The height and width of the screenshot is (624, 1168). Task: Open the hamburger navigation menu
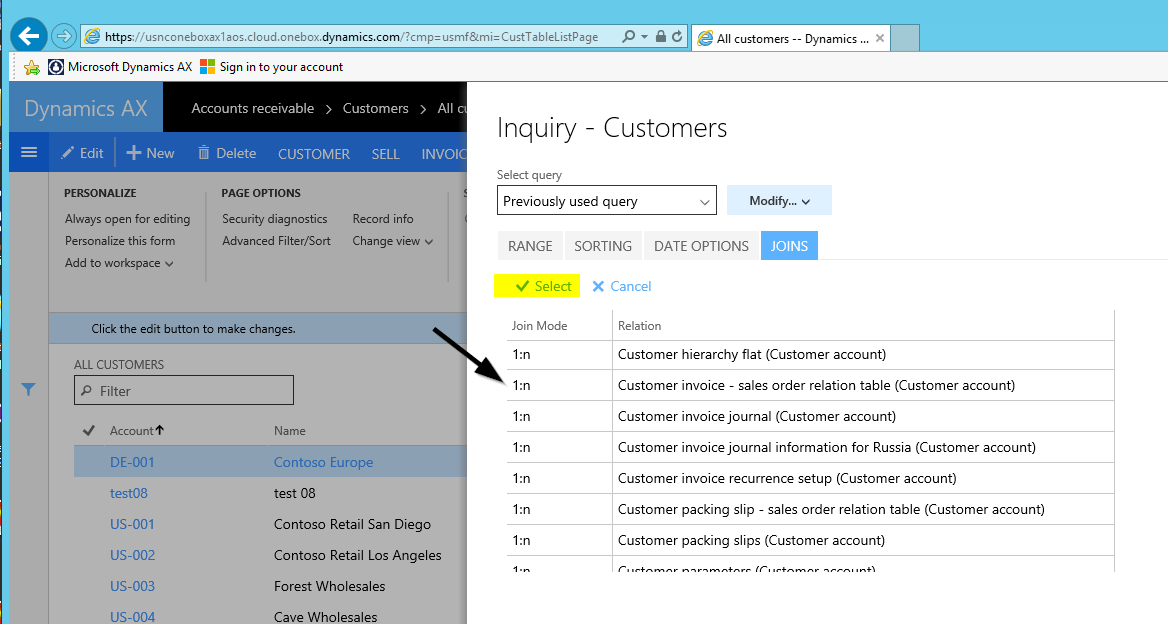click(x=28, y=153)
